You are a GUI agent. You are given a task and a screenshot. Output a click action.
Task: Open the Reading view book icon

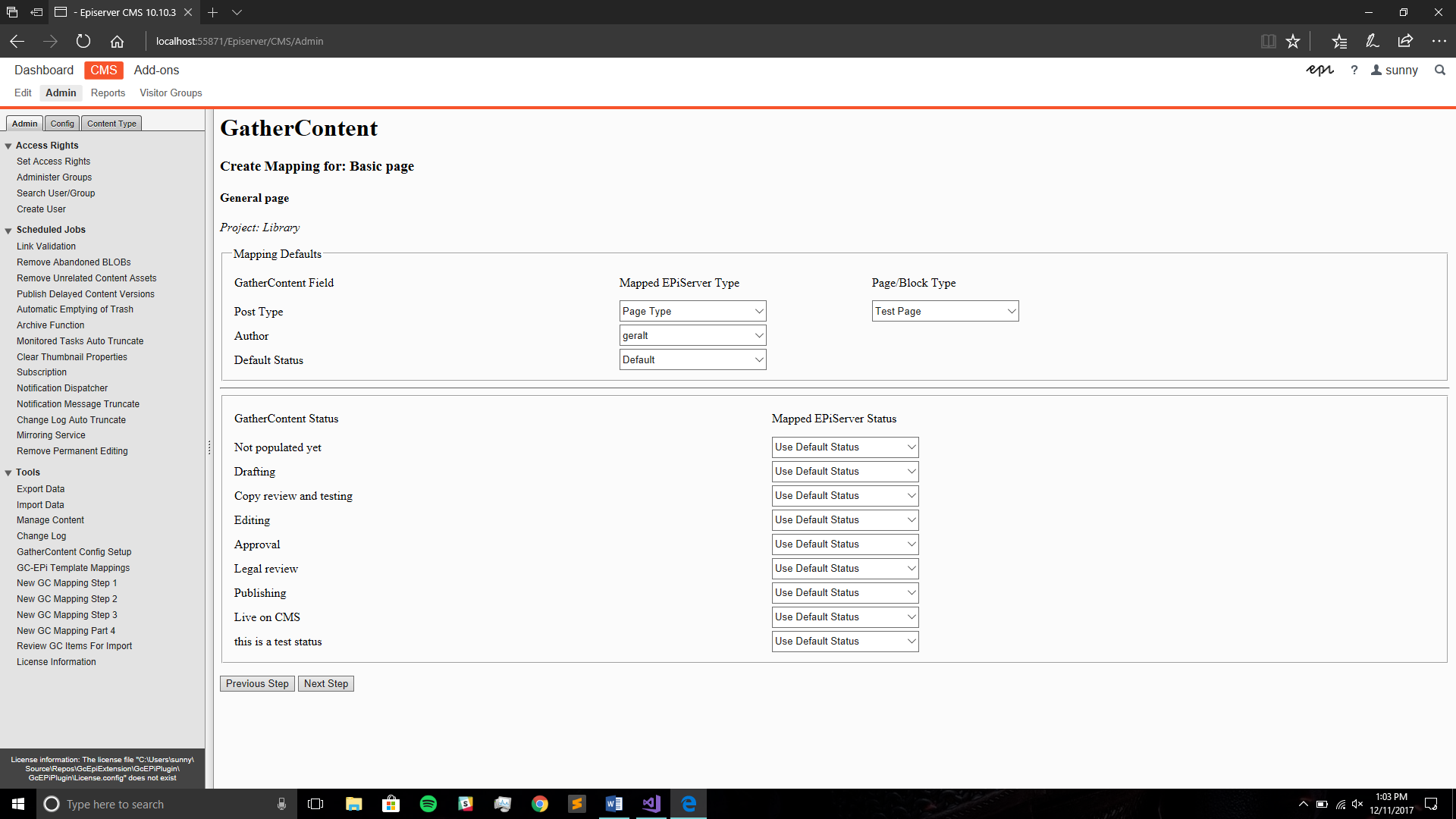pyautogui.click(x=1268, y=41)
